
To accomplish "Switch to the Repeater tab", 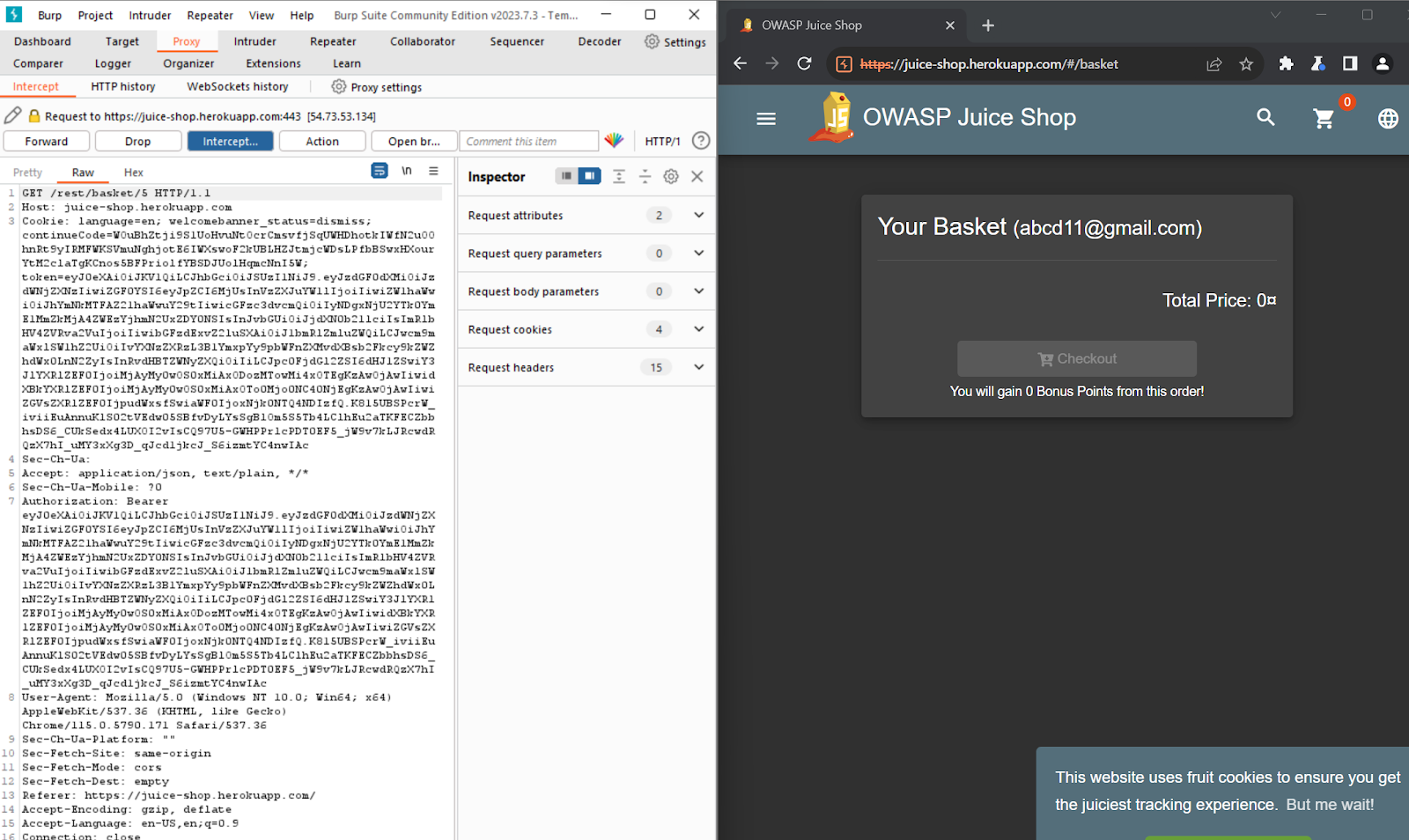I will [333, 41].
